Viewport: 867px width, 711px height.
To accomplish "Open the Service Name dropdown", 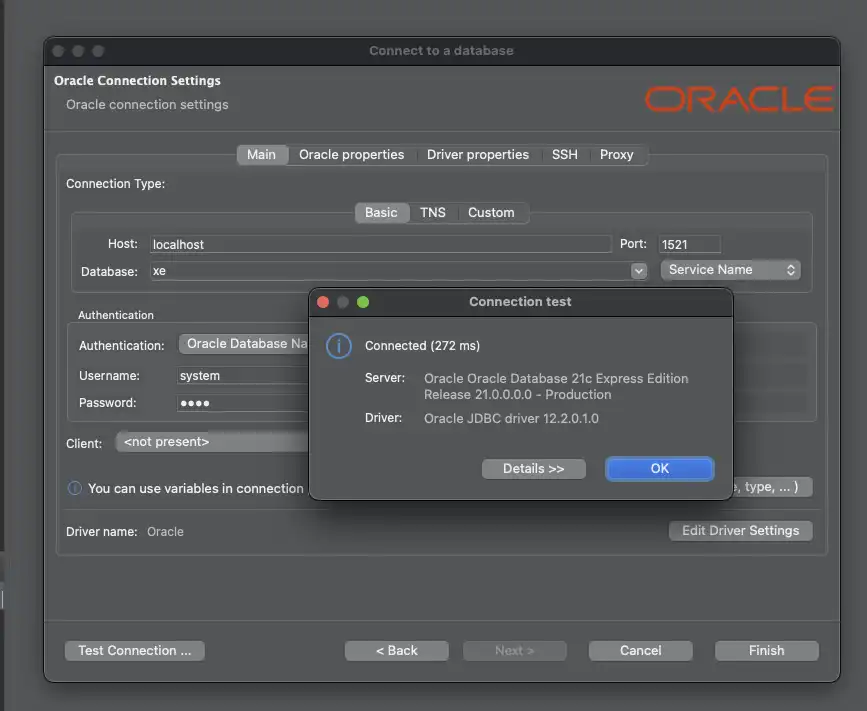I will point(730,270).
